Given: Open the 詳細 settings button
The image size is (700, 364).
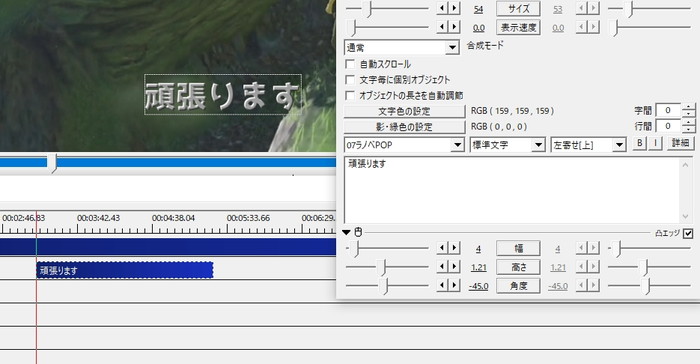Looking at the screenshot, I should tap(680, 143).
